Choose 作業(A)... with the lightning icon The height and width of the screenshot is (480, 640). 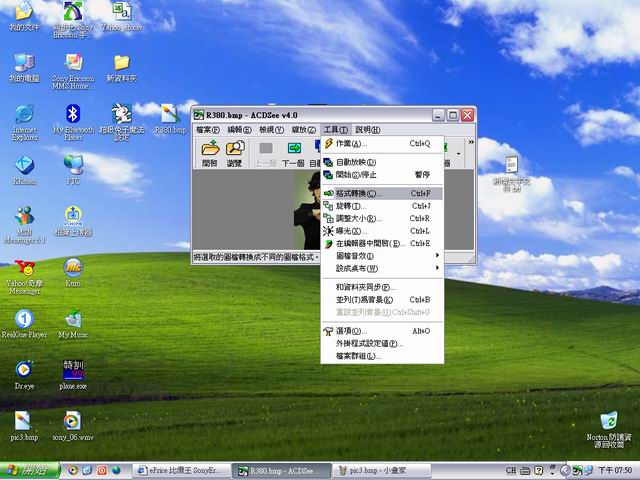pos(382,144)
